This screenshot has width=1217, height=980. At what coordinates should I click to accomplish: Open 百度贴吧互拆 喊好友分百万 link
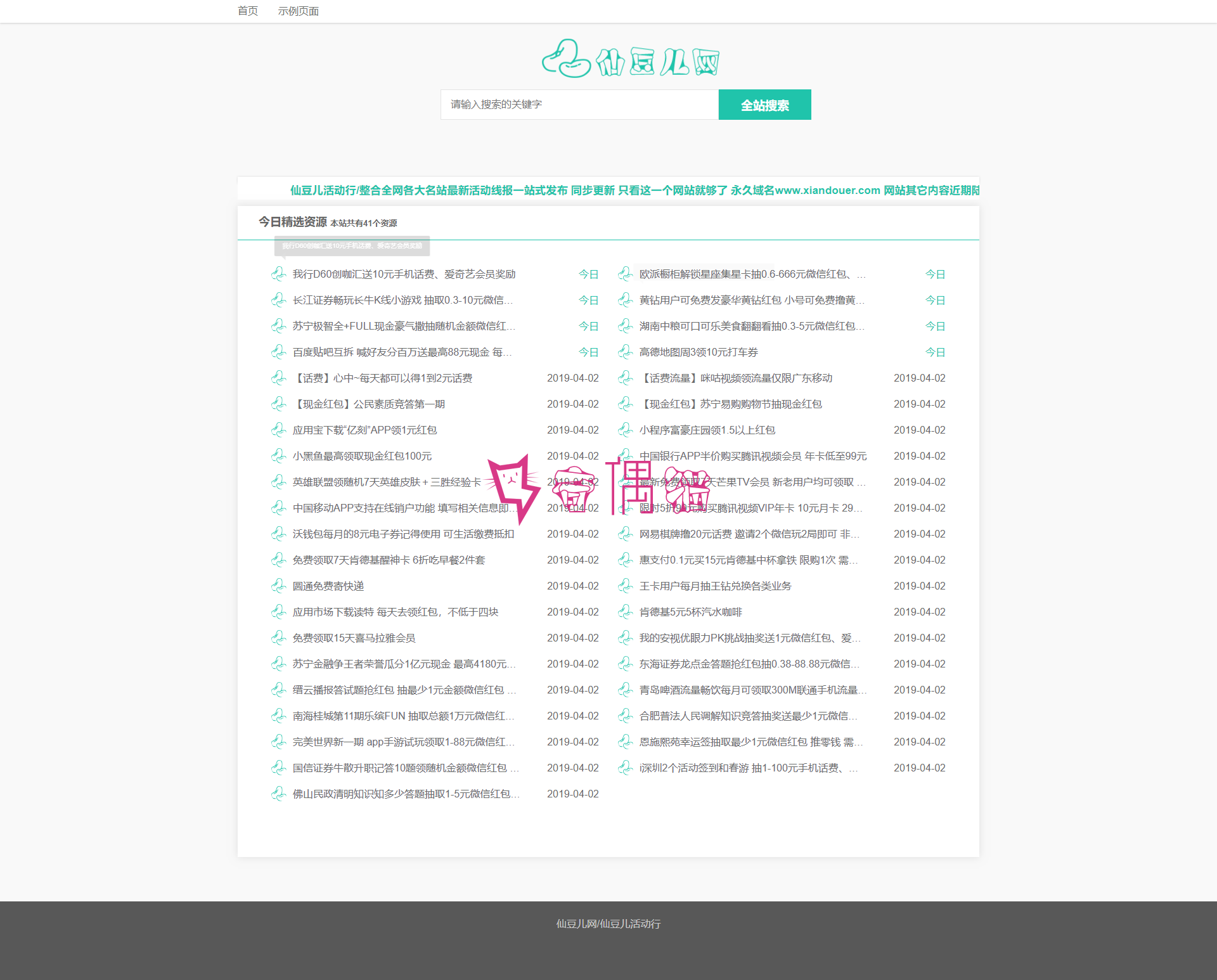coord(402,352)
